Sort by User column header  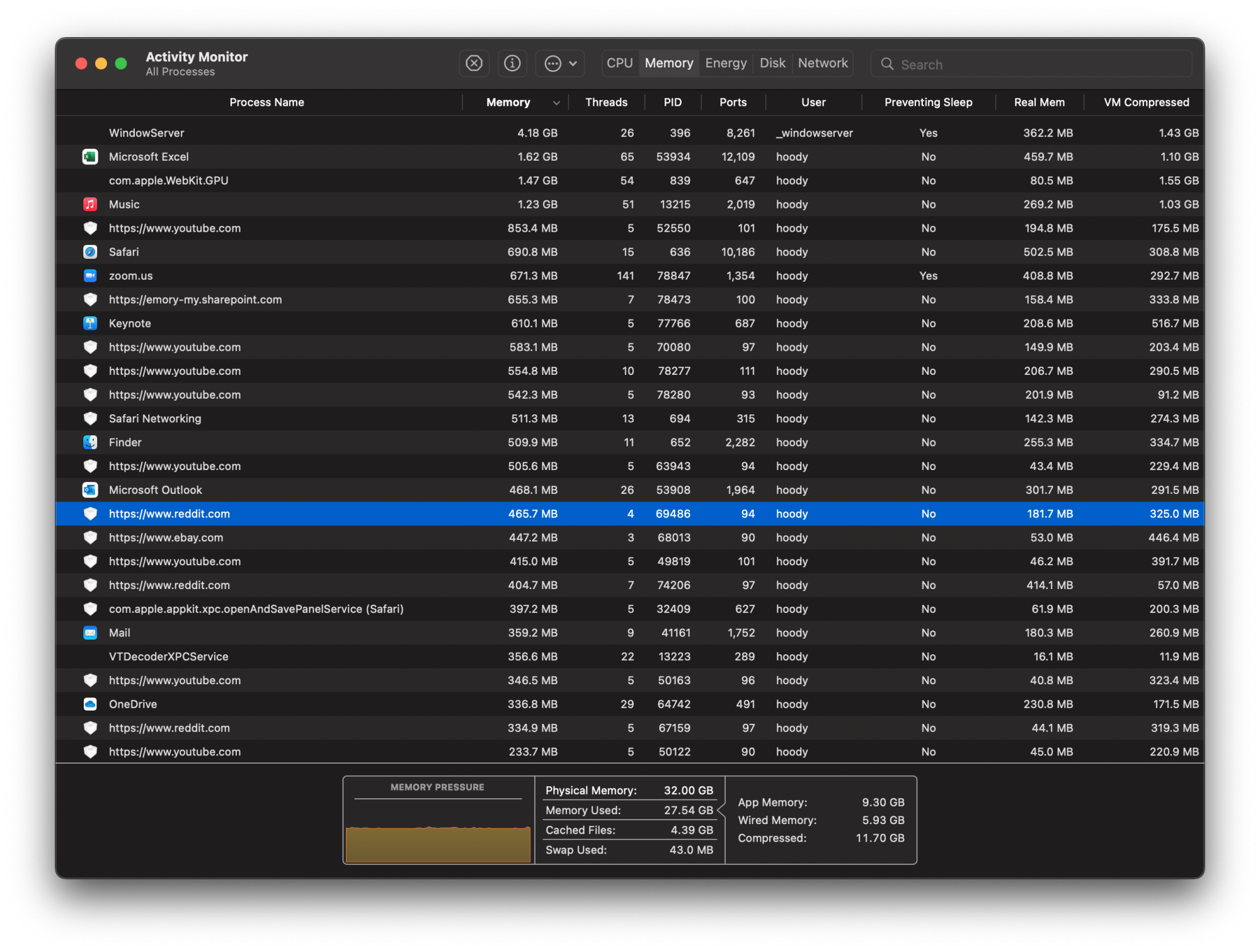point(813,102)
